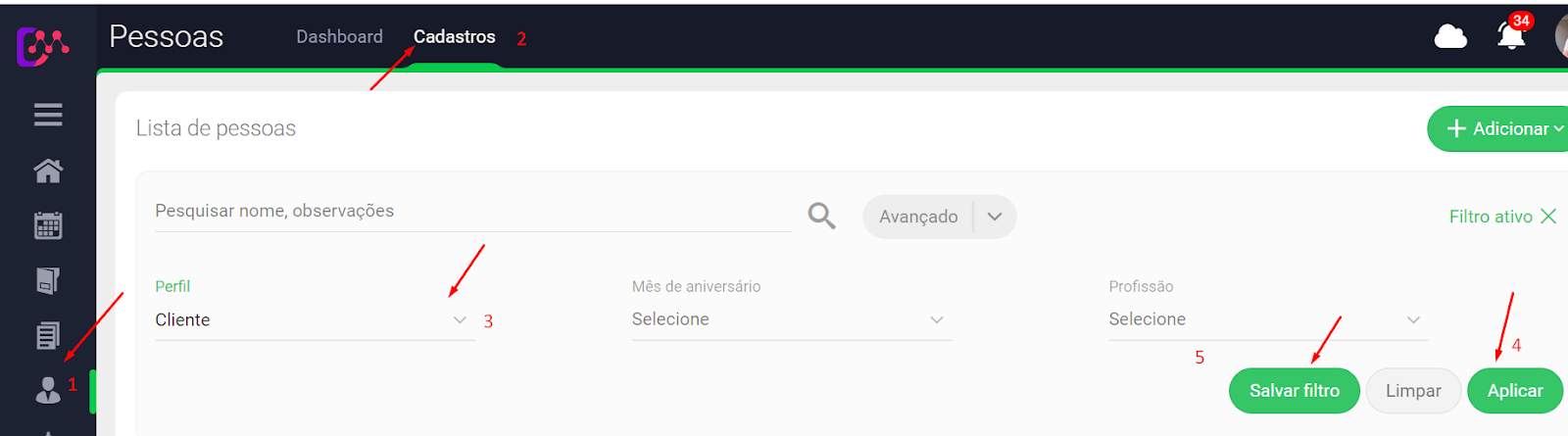Click the magnifying glass search icon
Image resolution: width=1568 pixels, height=436 pixels.
coord(821,216)
